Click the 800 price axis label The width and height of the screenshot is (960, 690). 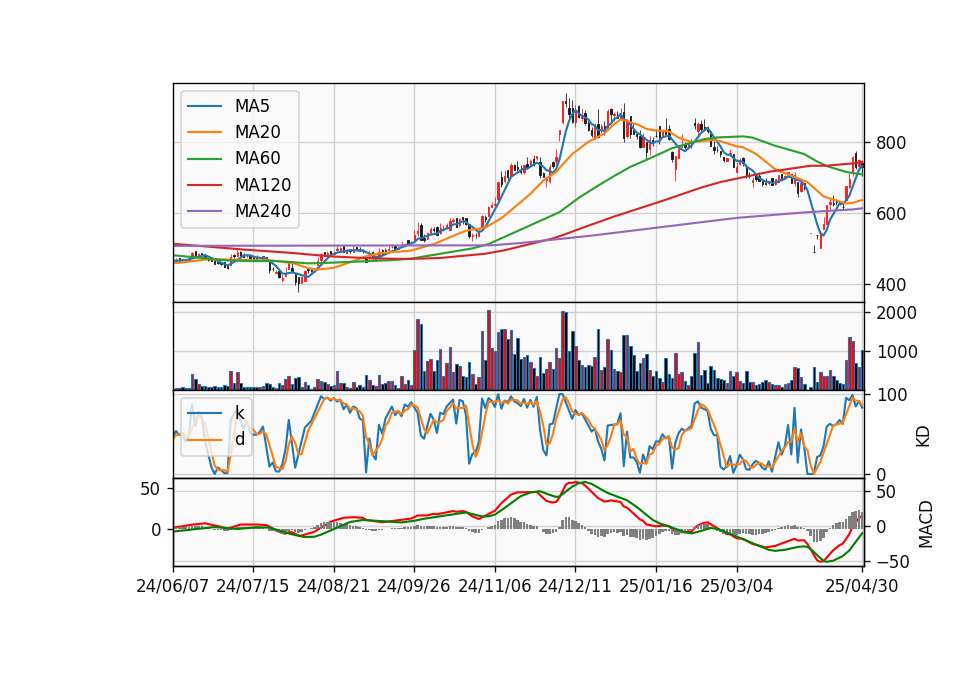[x=891, y=143]
